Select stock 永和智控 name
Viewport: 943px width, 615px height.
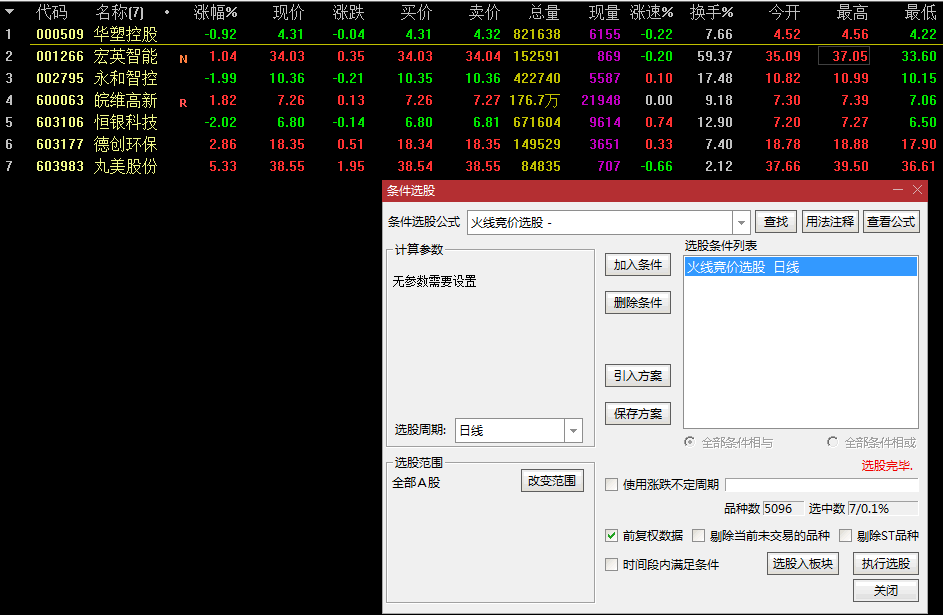click(x=125, y=78)
